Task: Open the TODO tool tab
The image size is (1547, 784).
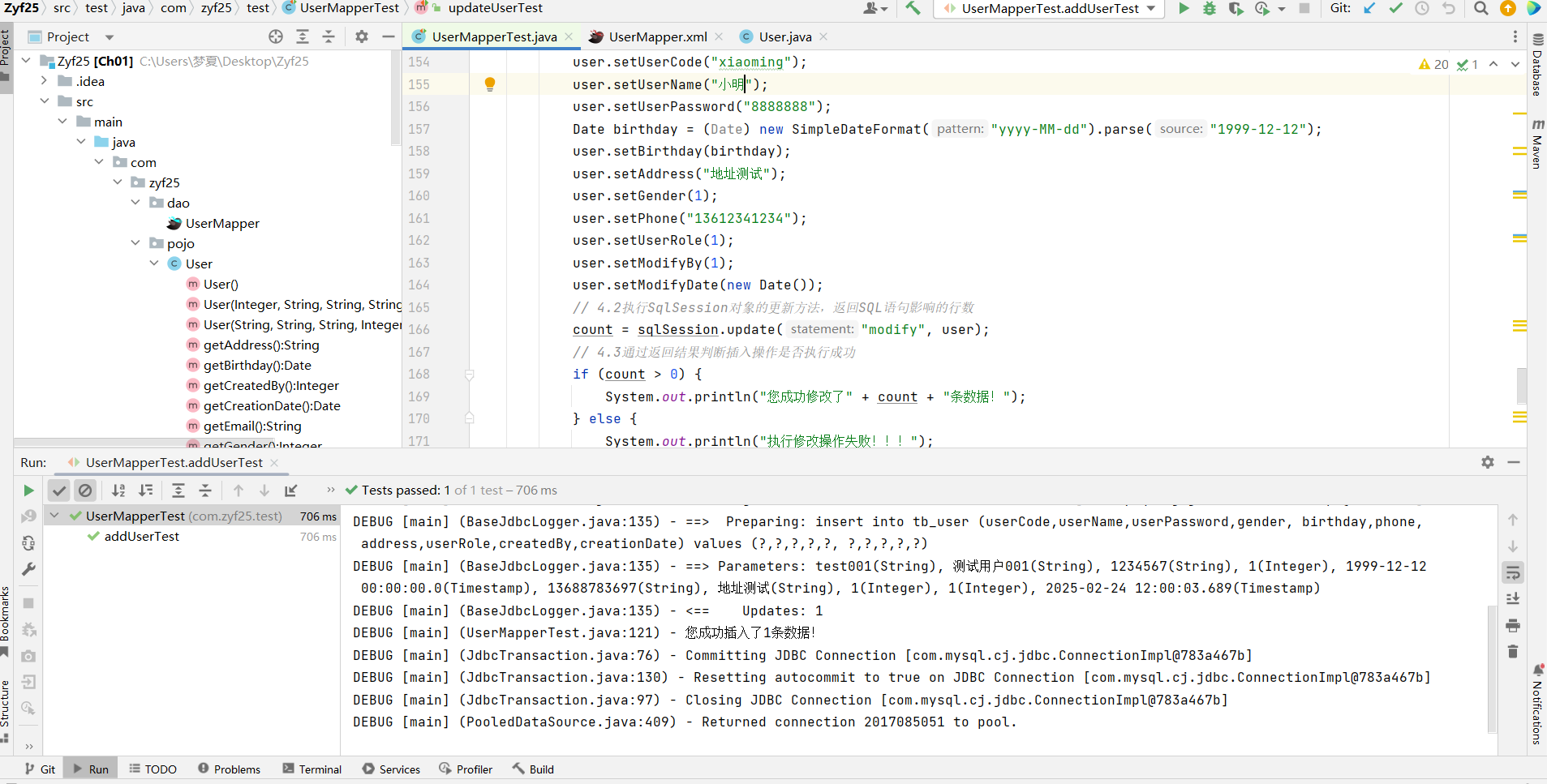Action: tap(153, 769)
